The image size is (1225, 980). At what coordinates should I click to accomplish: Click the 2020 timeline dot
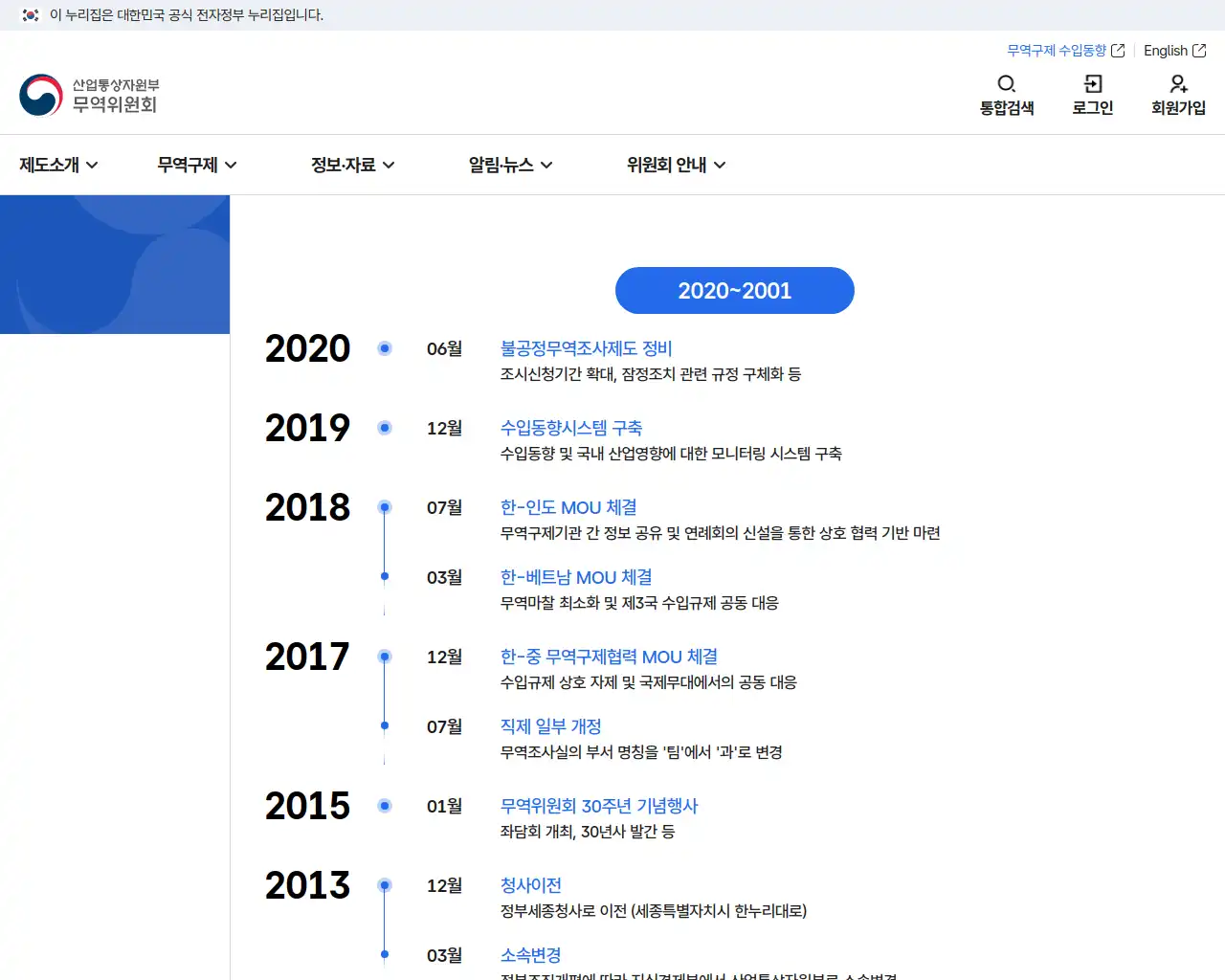click(x=385, y=348)
